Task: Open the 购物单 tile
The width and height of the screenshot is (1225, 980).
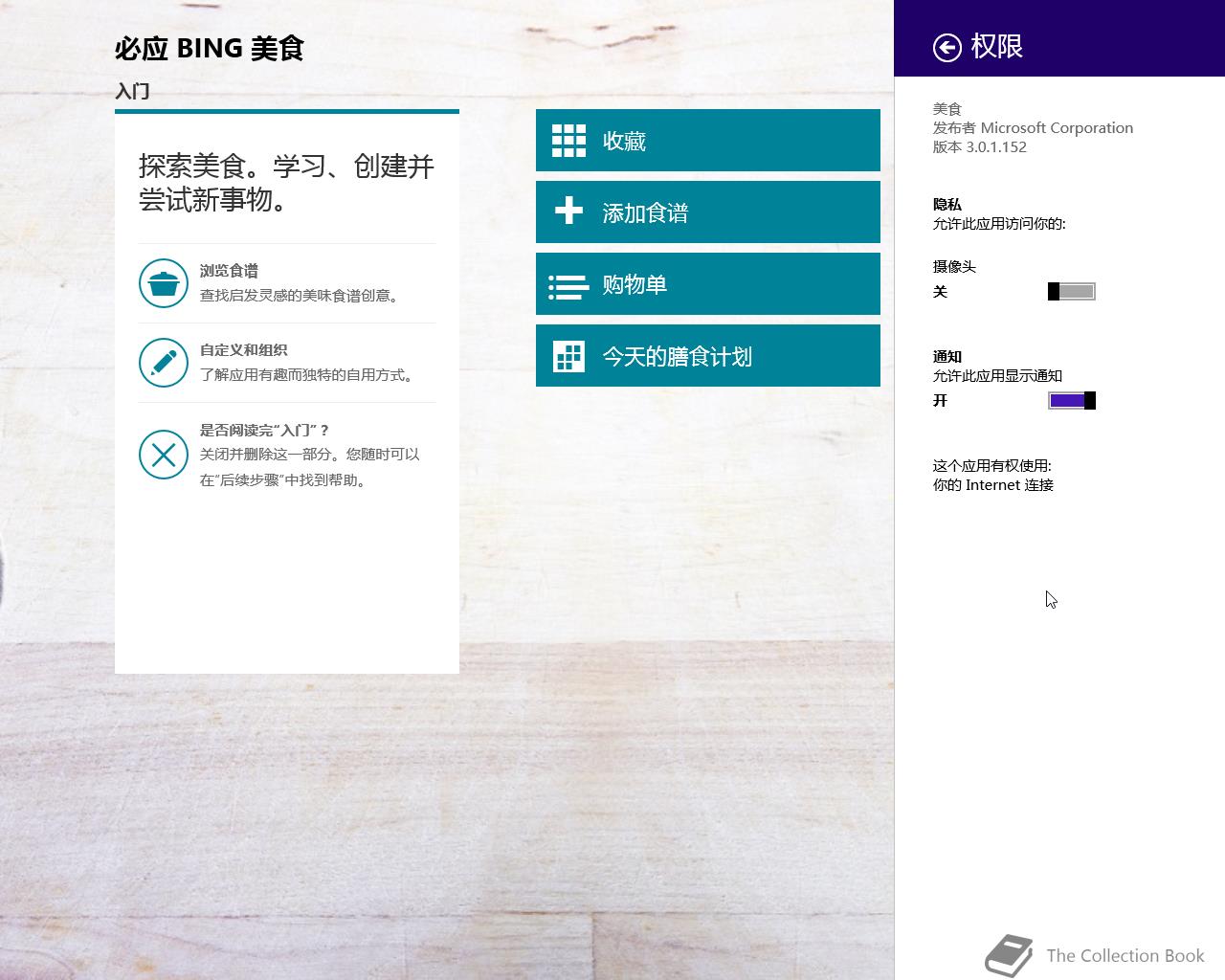Action: click(708, 284)
